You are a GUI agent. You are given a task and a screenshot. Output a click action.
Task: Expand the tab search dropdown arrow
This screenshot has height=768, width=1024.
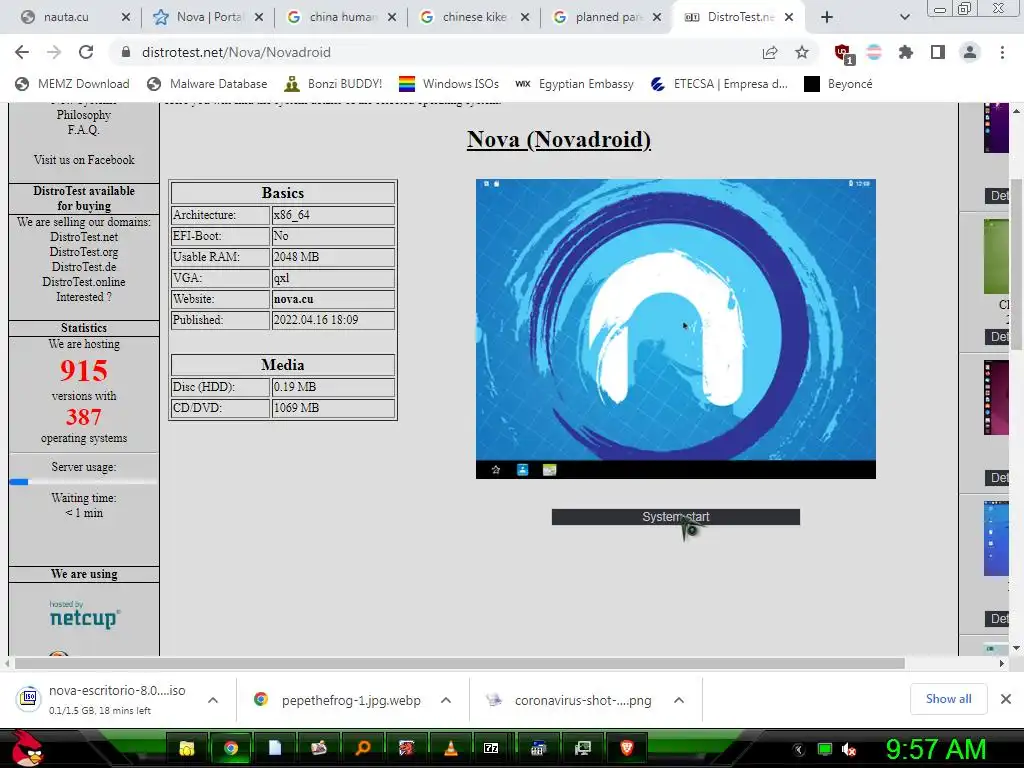[904, 17]
